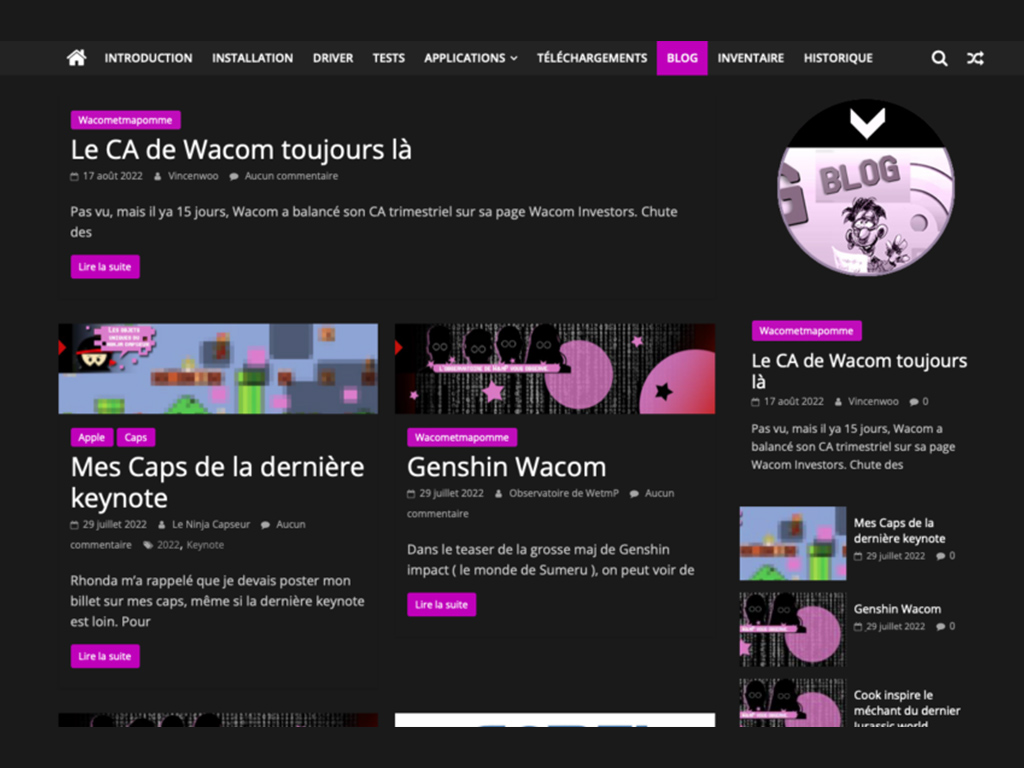The width and height of the screenshot is (1024, 768).
Task: Click author Observatoire de WetmP
Action: (x=564, y=493)
